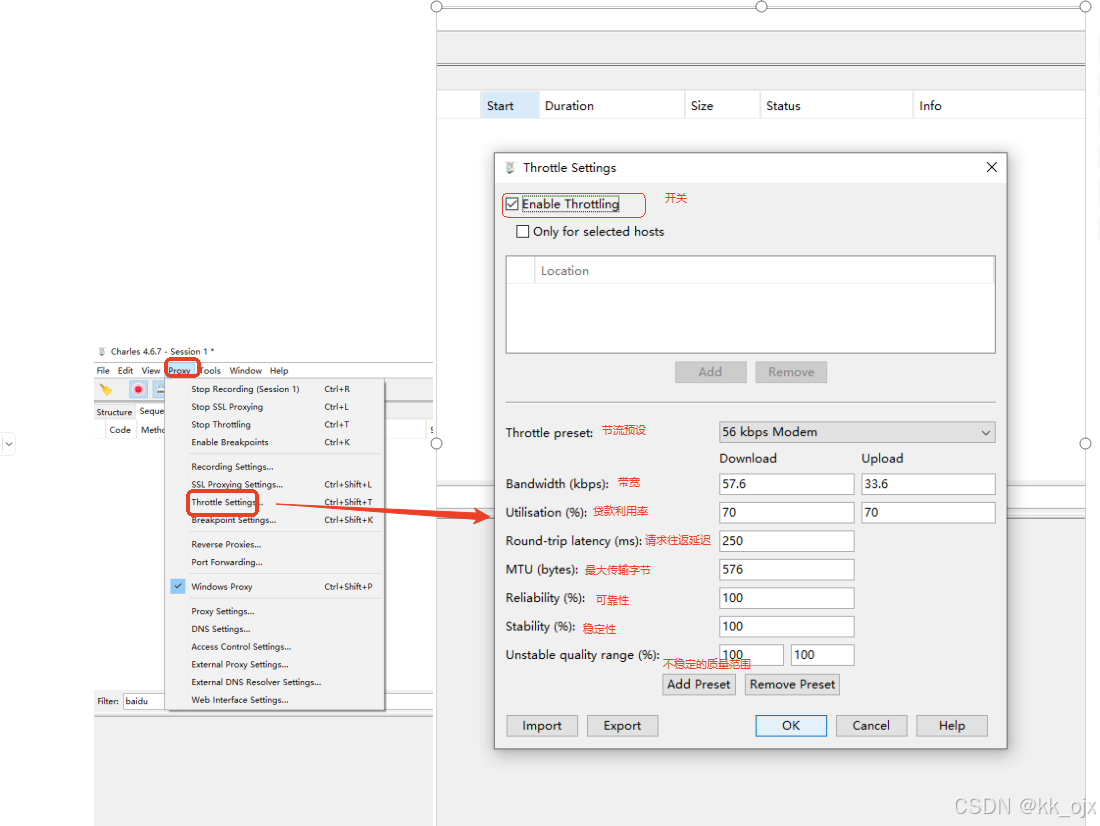Open External Proxy Settings... entry

click(274, 665)
